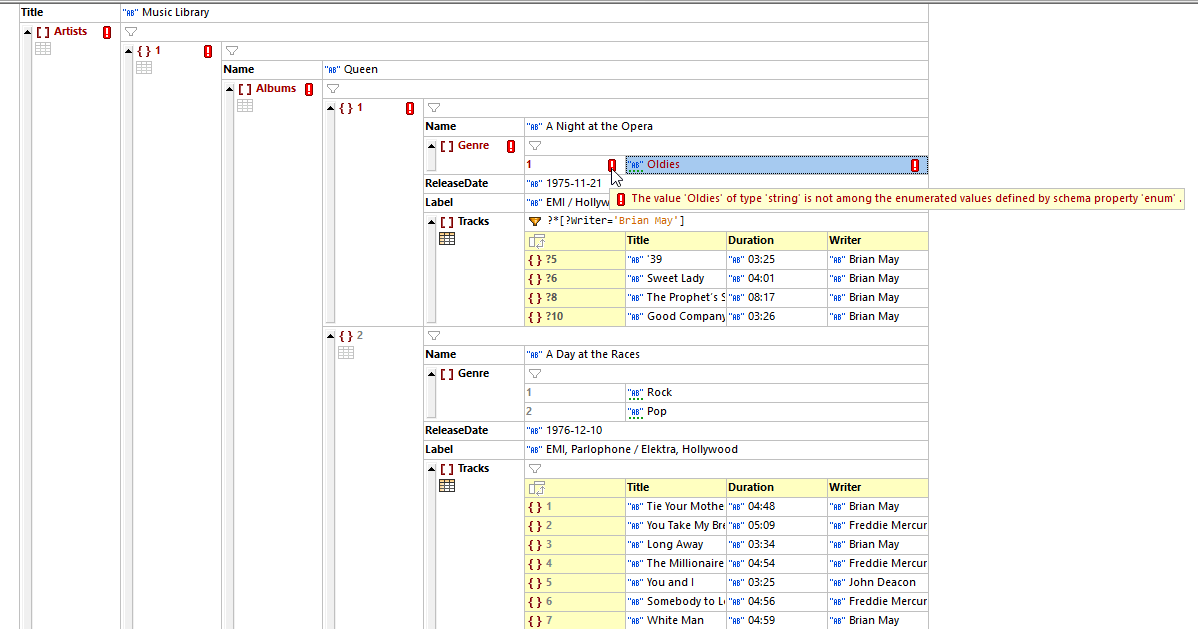The height and width of the screenshot is (629, 1198).
Task: Click the 'Rock' genre value link
Action: [x=662, y=392]
